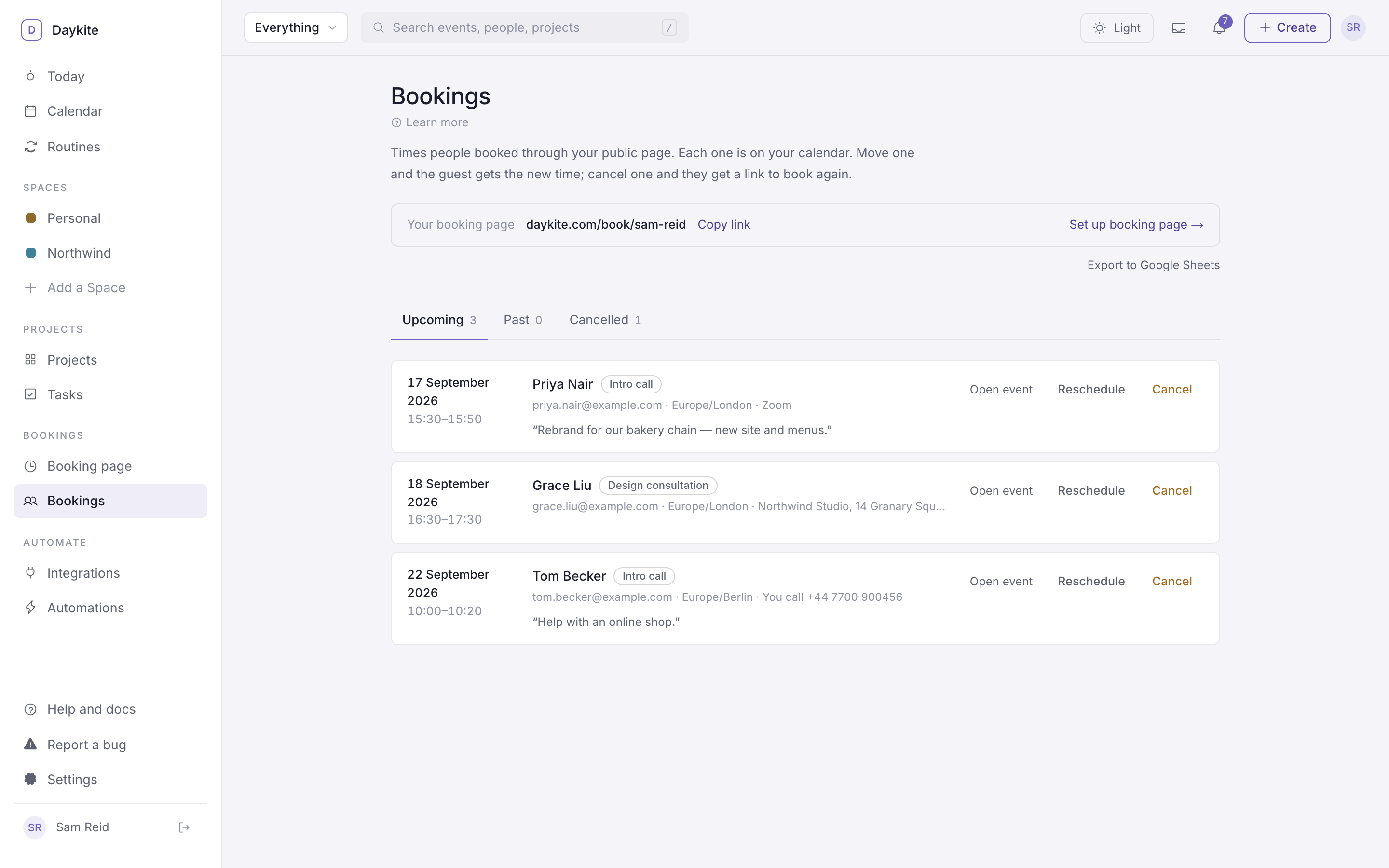Click Sam Reid profile name in sidebar
The height and width of the screenshot is (868, 1389).
pos(82,827)
